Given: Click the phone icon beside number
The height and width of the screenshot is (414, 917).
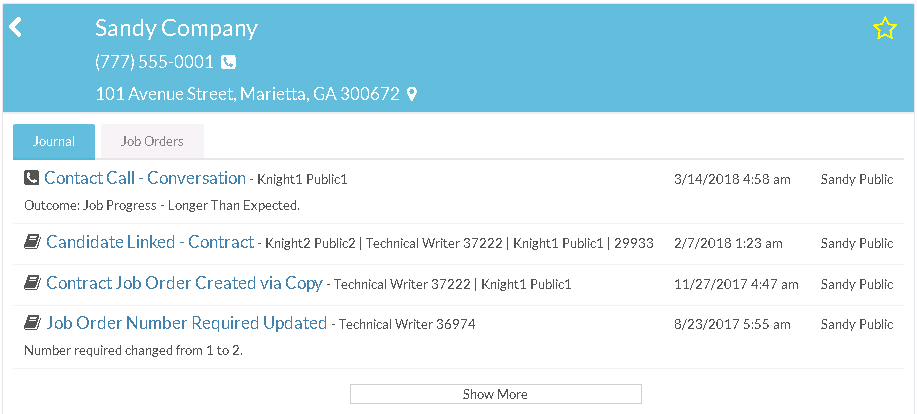Looking at the screenshot, I should pyautogui.click(x=228, y=62).
